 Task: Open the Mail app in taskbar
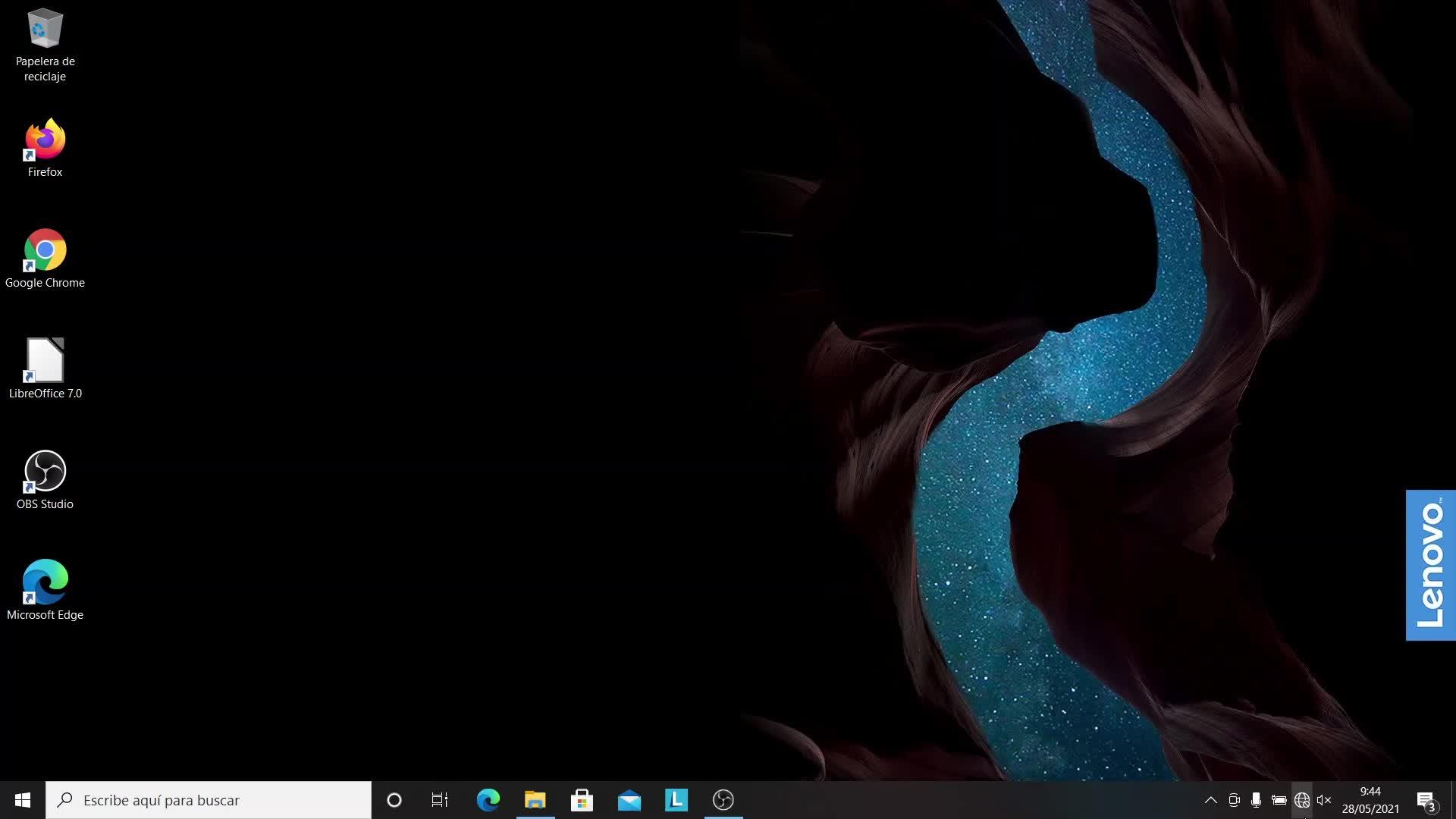tap(629, 800)
